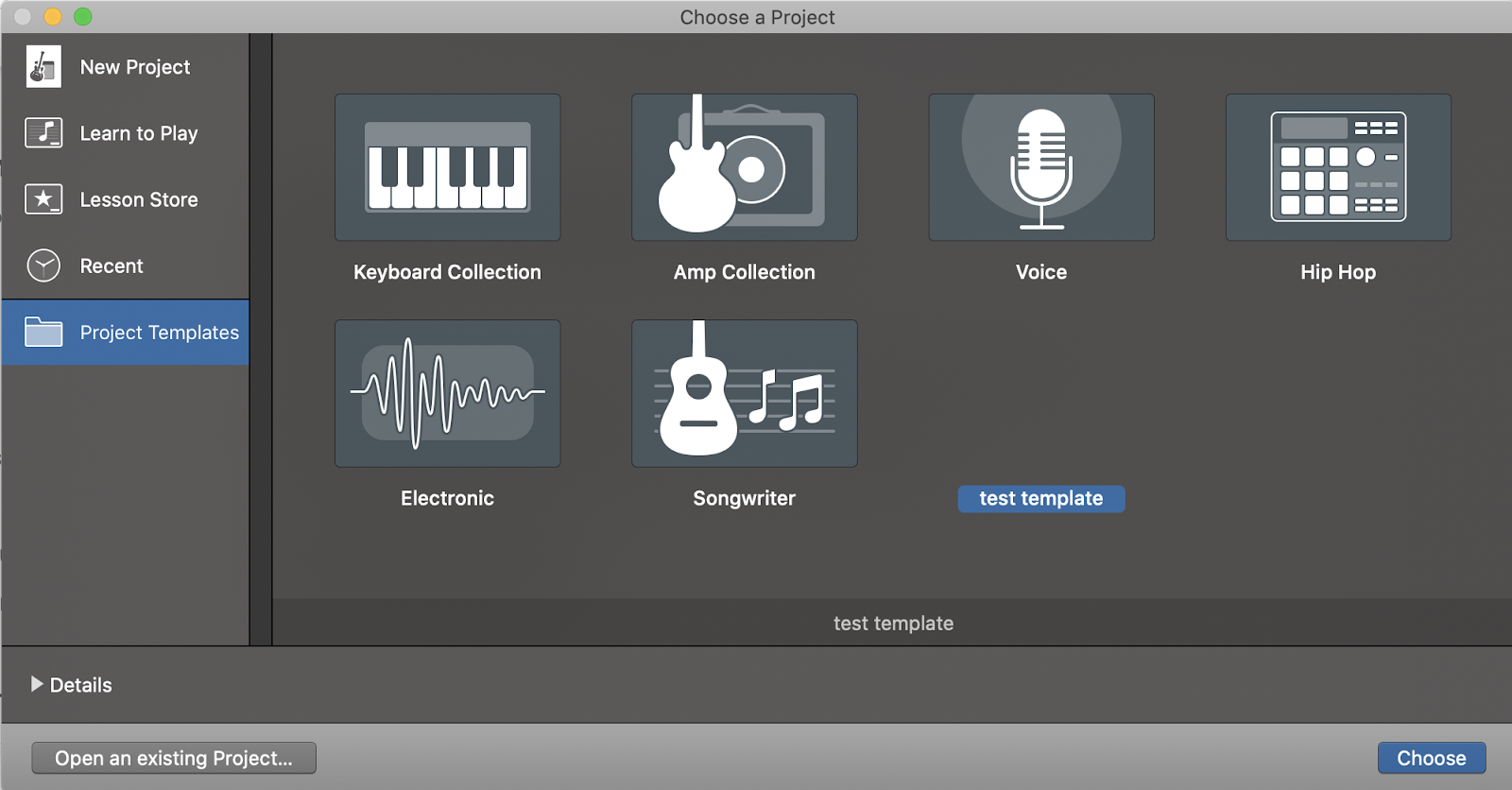Click the Recent clock icon
The image size is (1512, 790).
[43, 266]
